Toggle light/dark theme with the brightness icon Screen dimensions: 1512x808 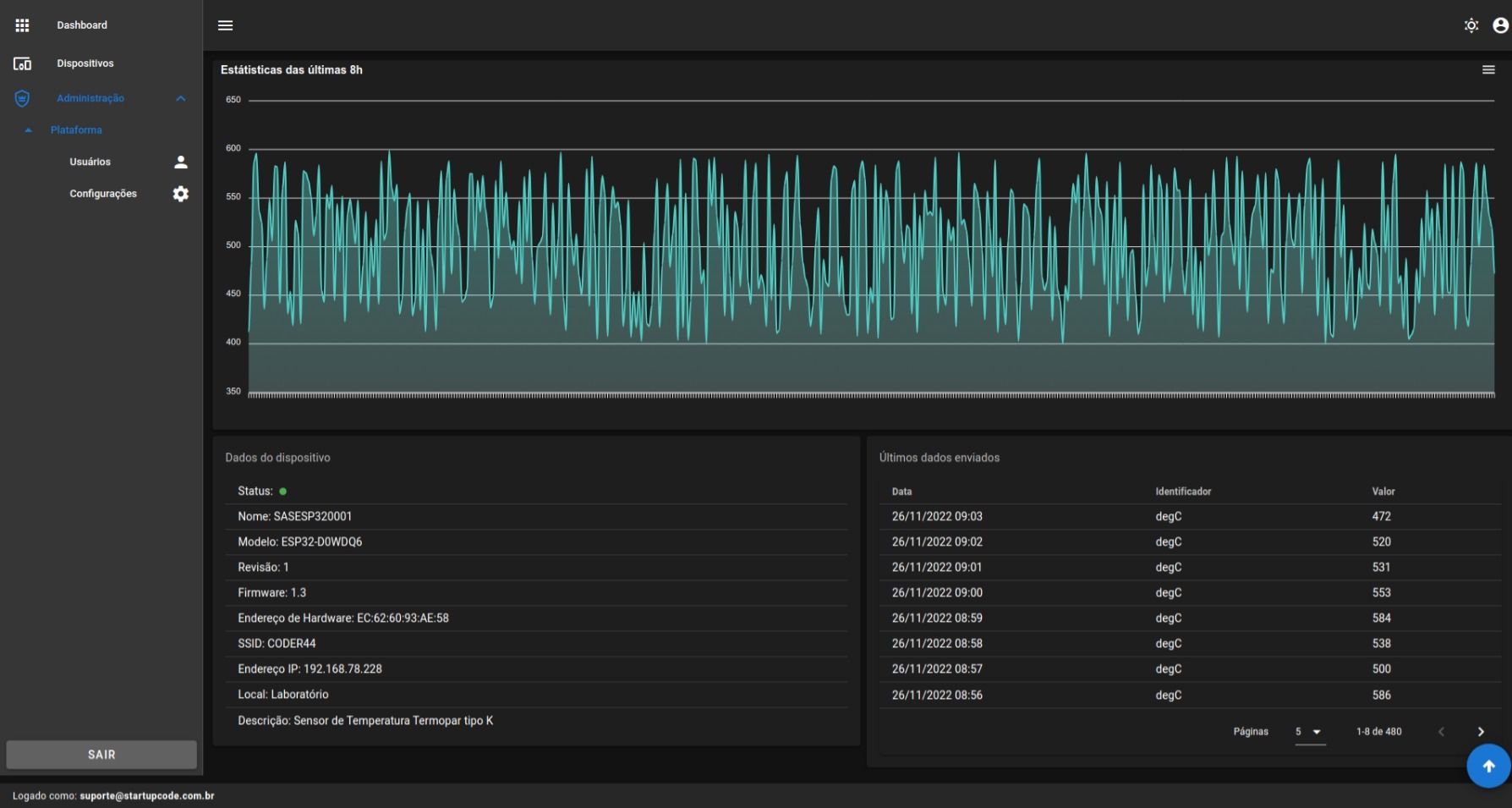pos(1471,25)
